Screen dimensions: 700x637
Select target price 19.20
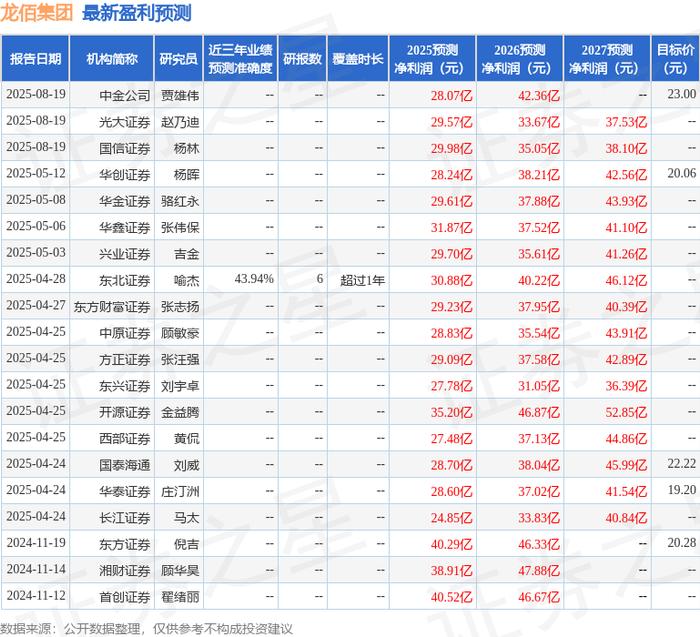(x=682, y=490)
